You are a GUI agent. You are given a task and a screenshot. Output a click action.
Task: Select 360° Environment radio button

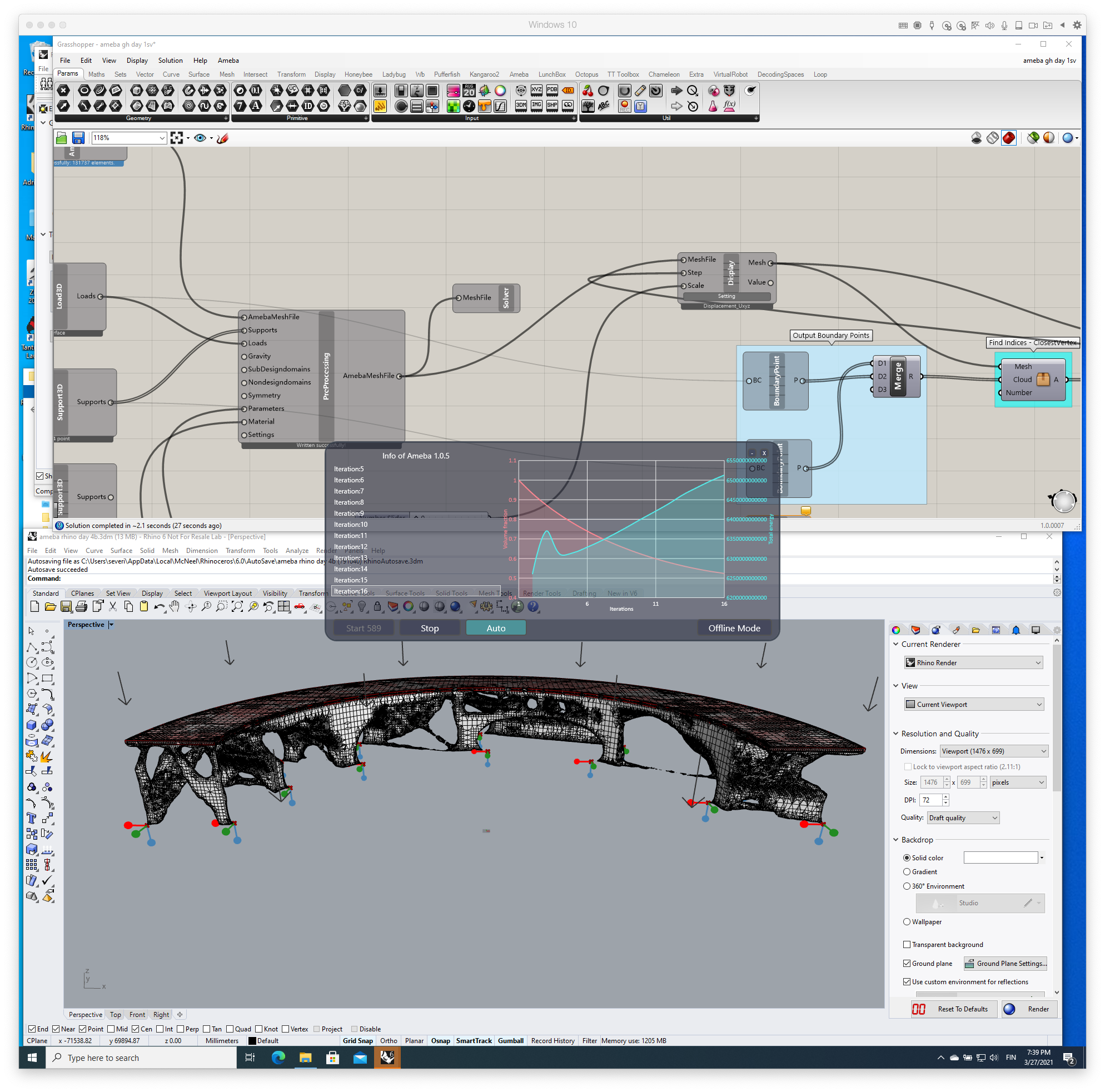tap(907, 886)
